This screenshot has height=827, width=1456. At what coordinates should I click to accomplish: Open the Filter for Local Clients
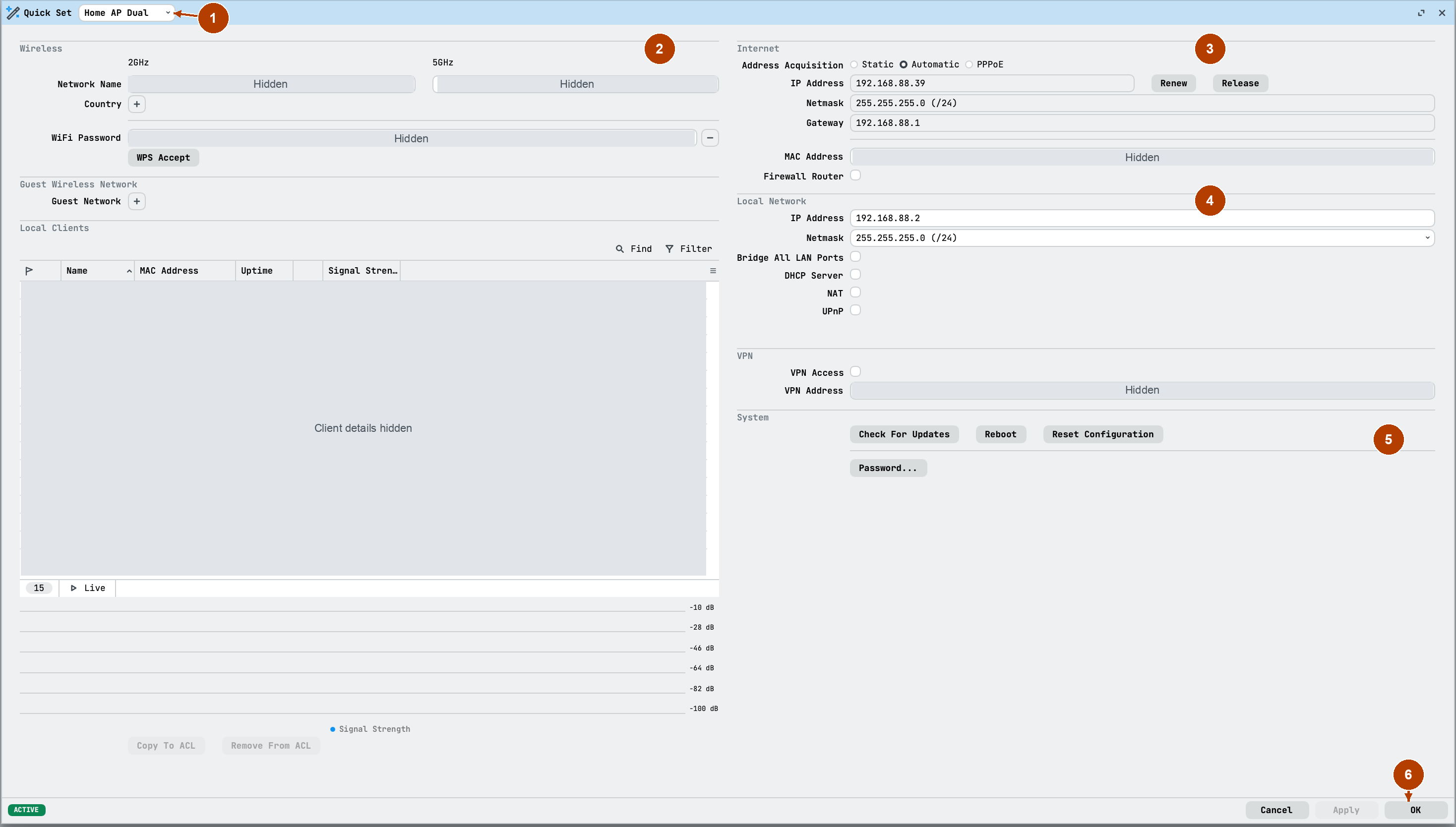coord(688,249)
